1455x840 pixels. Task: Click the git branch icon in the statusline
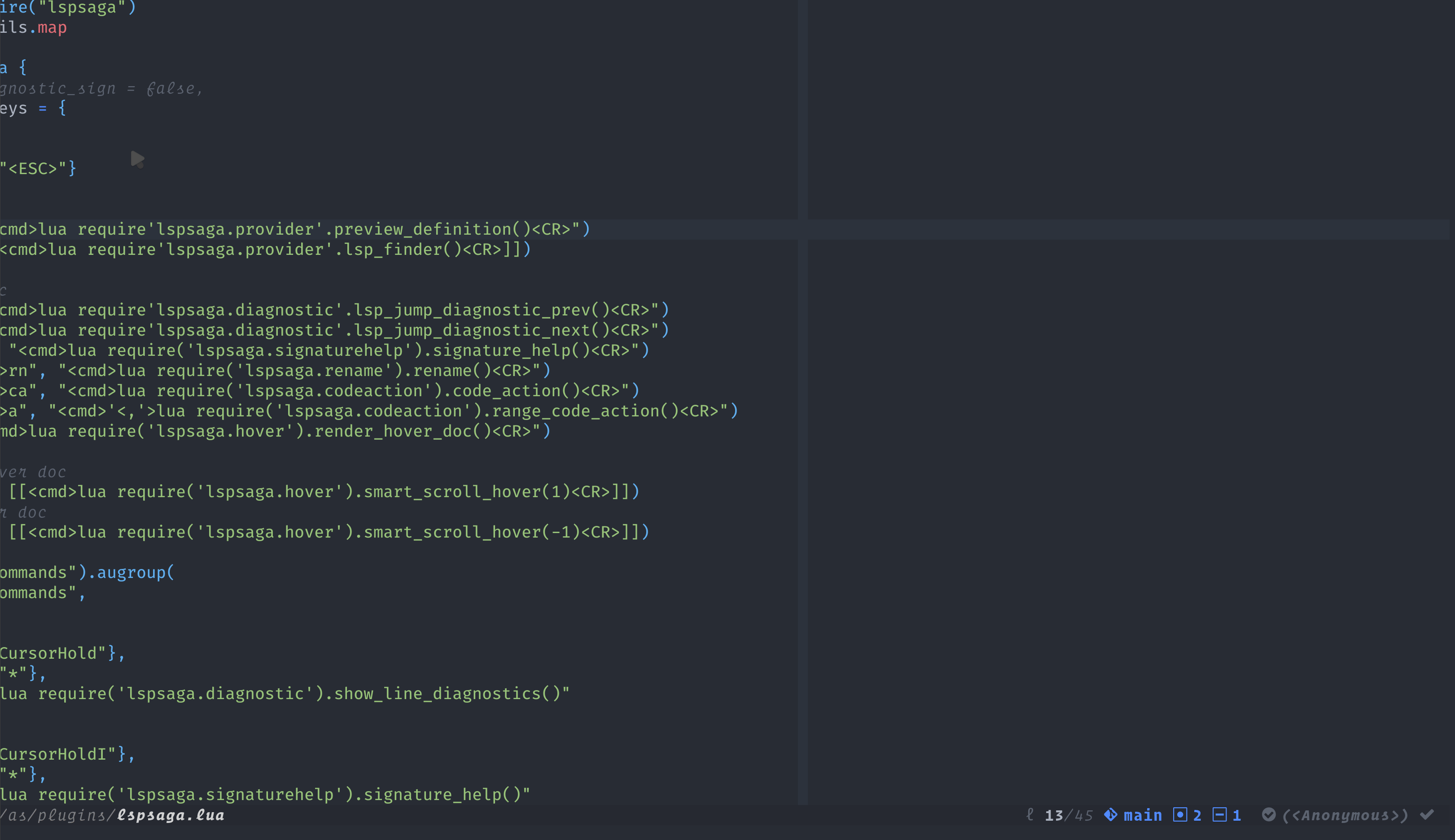[1111, 814]
